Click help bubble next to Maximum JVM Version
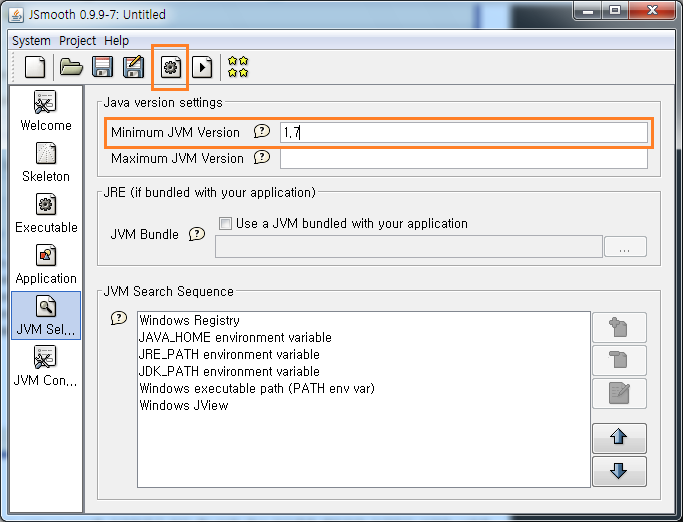 click(262, 157)
